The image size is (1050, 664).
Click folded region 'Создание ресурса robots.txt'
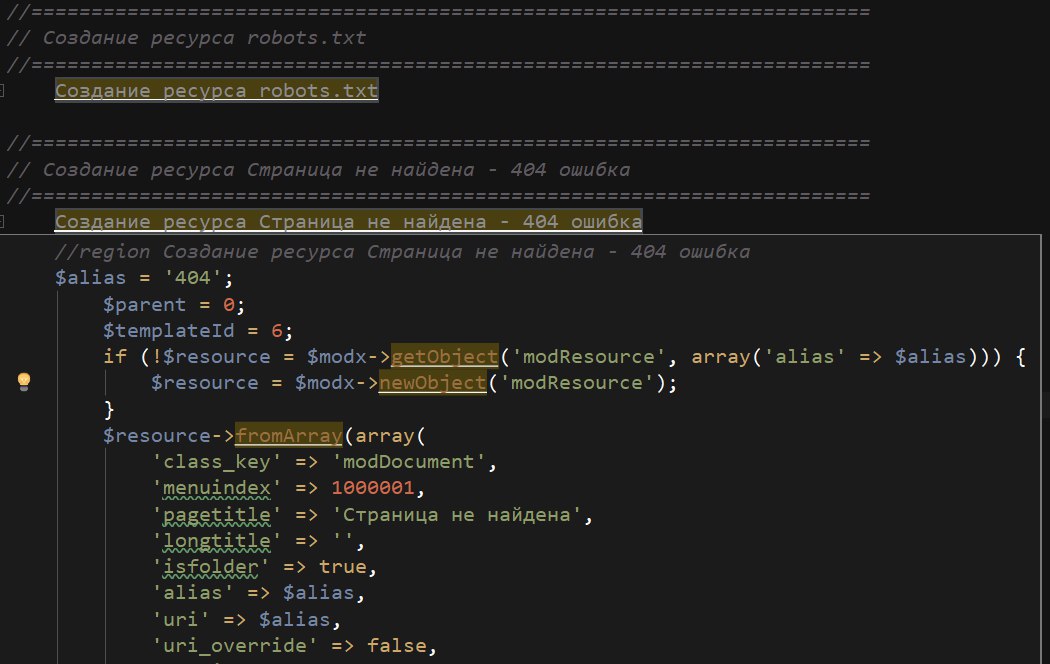216,90
